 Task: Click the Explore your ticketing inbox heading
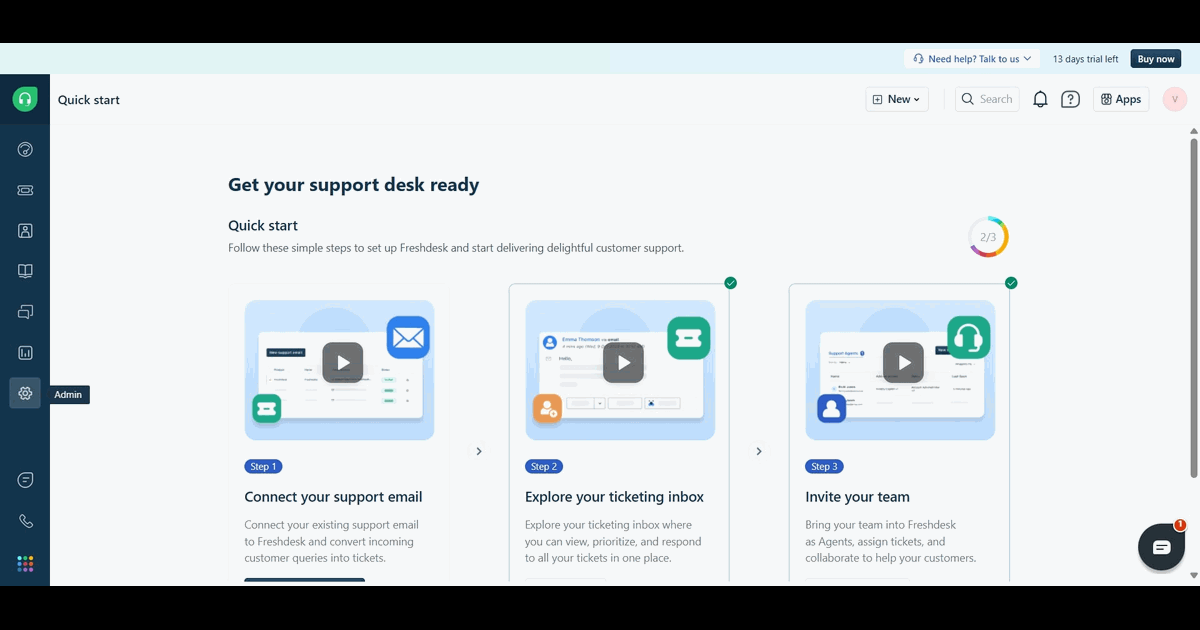click(x=614, y=497)
